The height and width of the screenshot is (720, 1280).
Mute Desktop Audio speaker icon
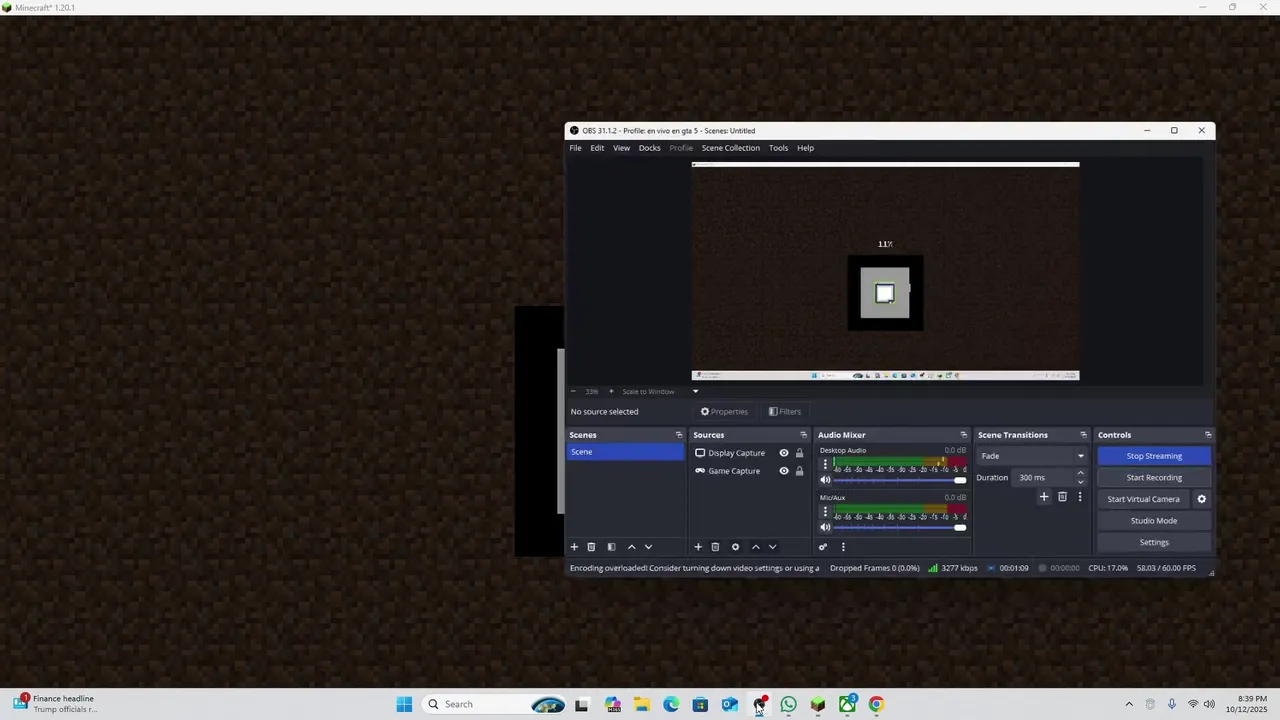pos(825,480)
